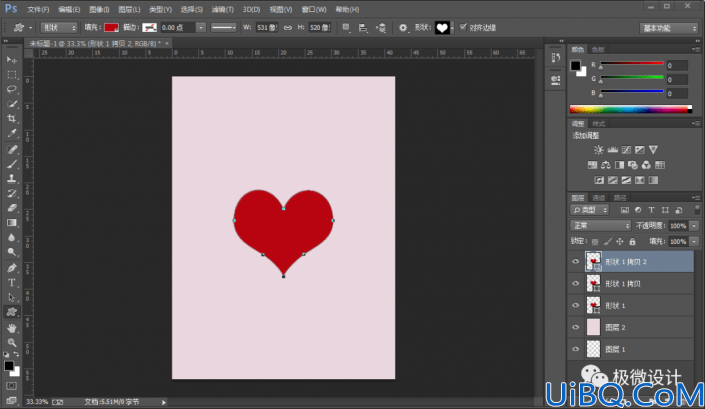705x409 pixels.
Task: Add a Brightness/Contrast adjustment
Action: pyautogui.click(x=598, y=150)
